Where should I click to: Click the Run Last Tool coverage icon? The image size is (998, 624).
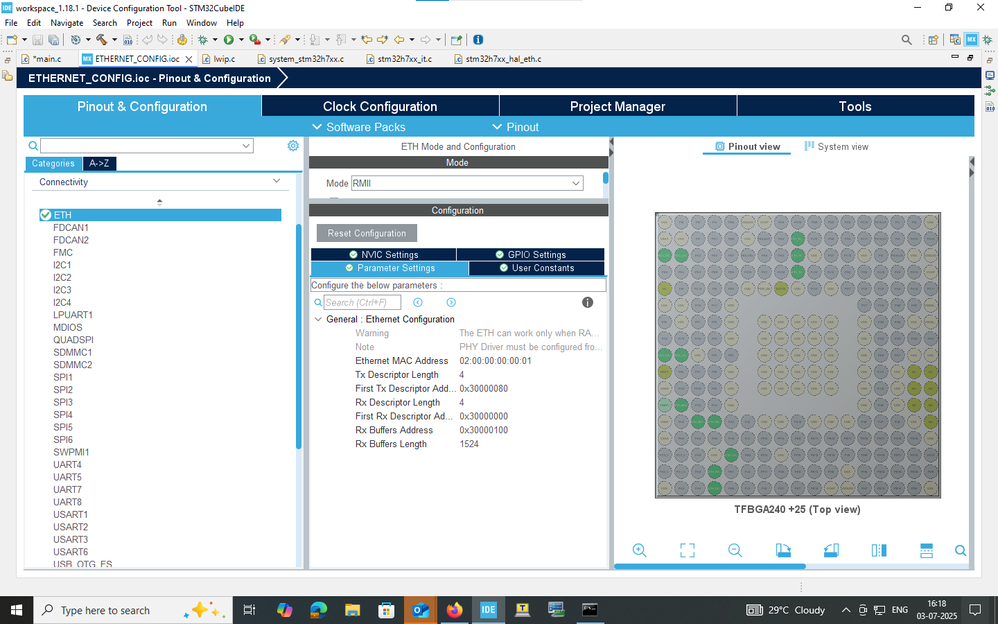tap(255, 39)
